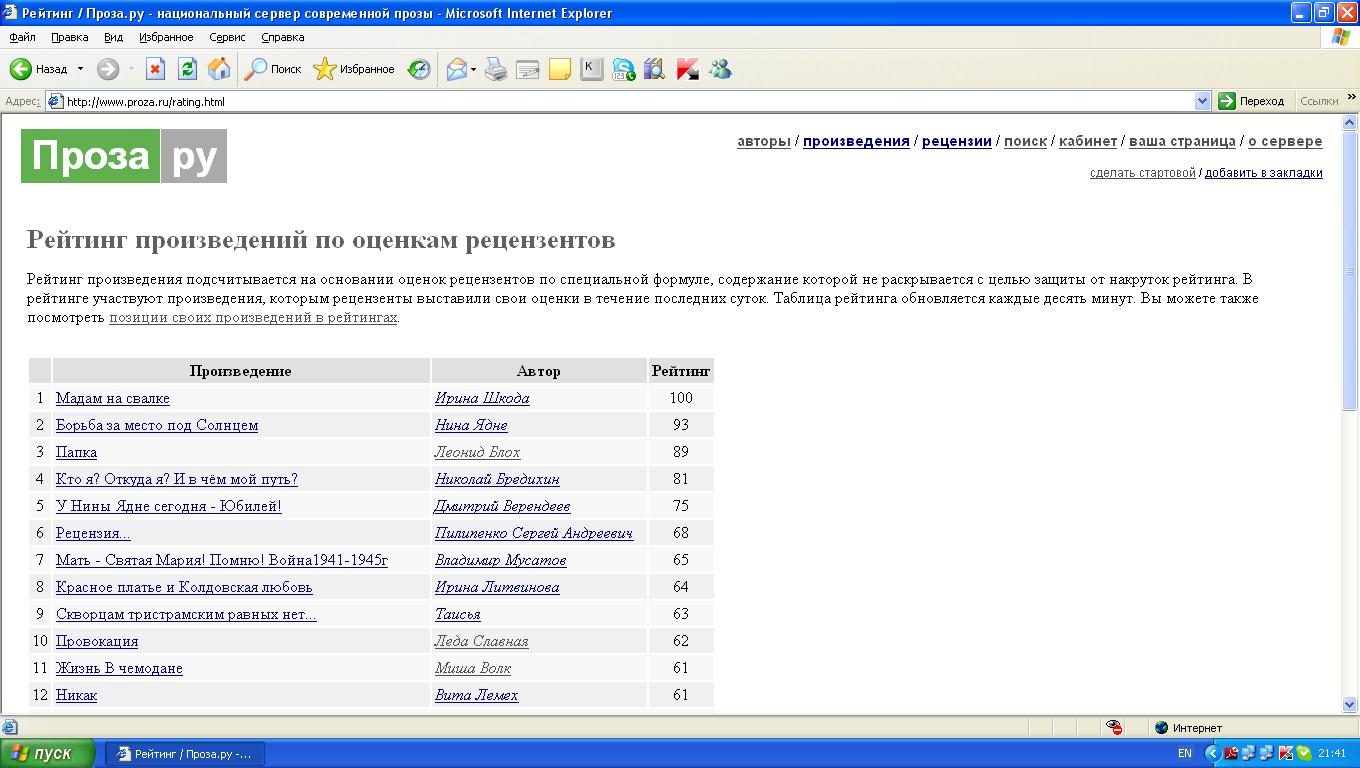Image resolution: width=1360 pixels, height=768 pixels.
Task: Click the Research books toolbar icon
Action: 655,69
